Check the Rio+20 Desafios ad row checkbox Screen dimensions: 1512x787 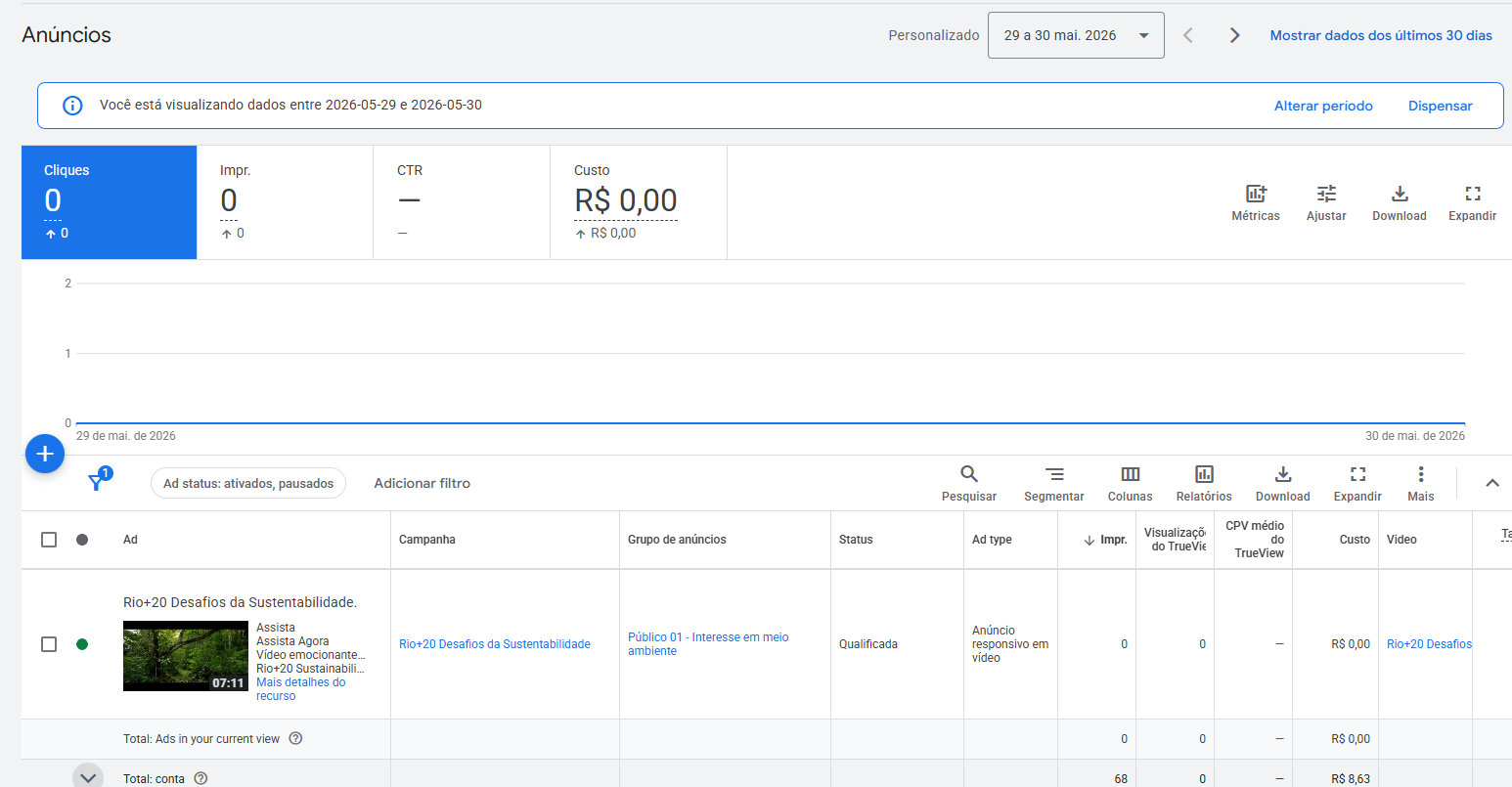[x=49, y=644]
